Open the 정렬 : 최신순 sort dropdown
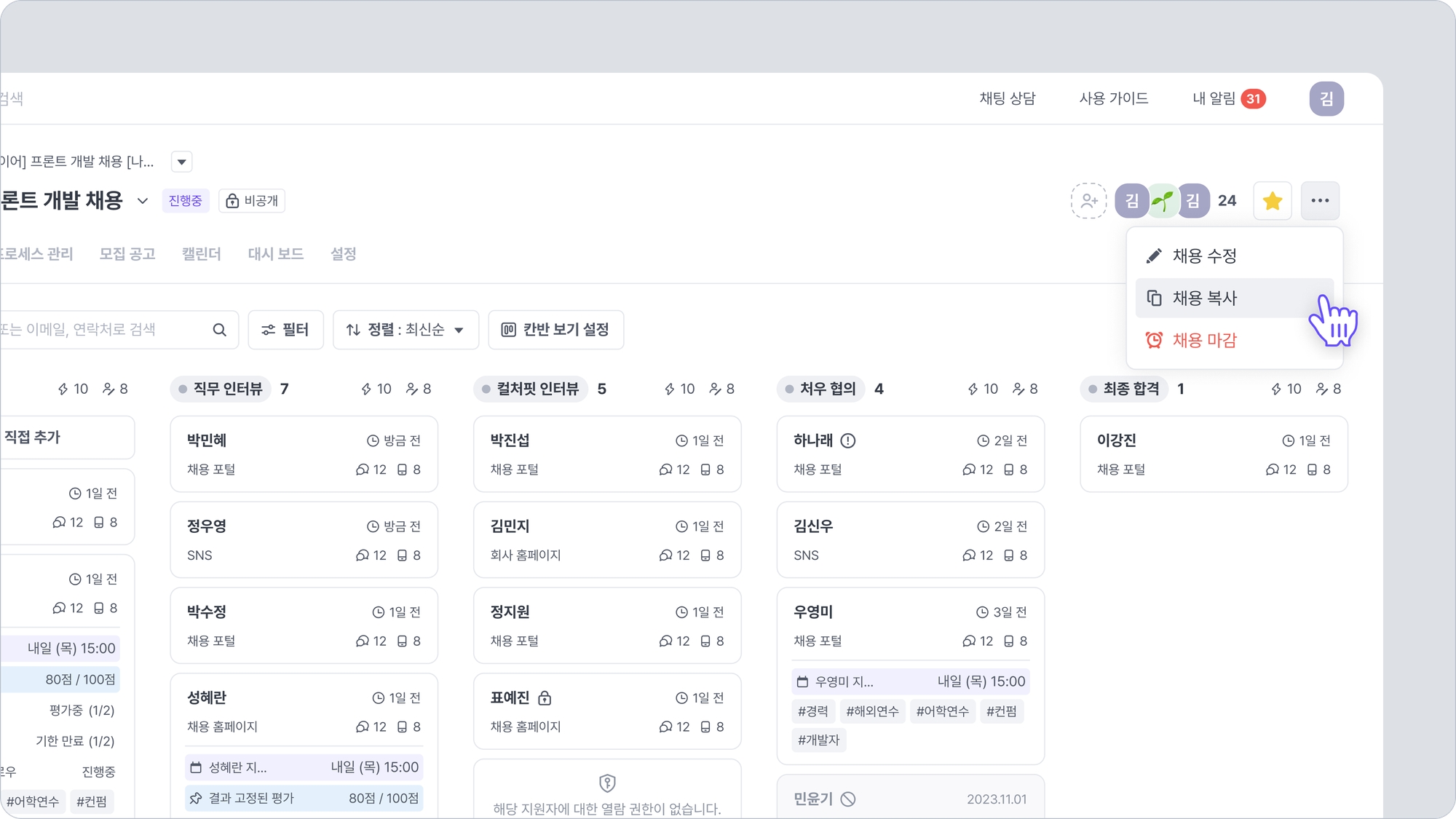This screenshot has width=1456, height=819. (x=405, y=330)
